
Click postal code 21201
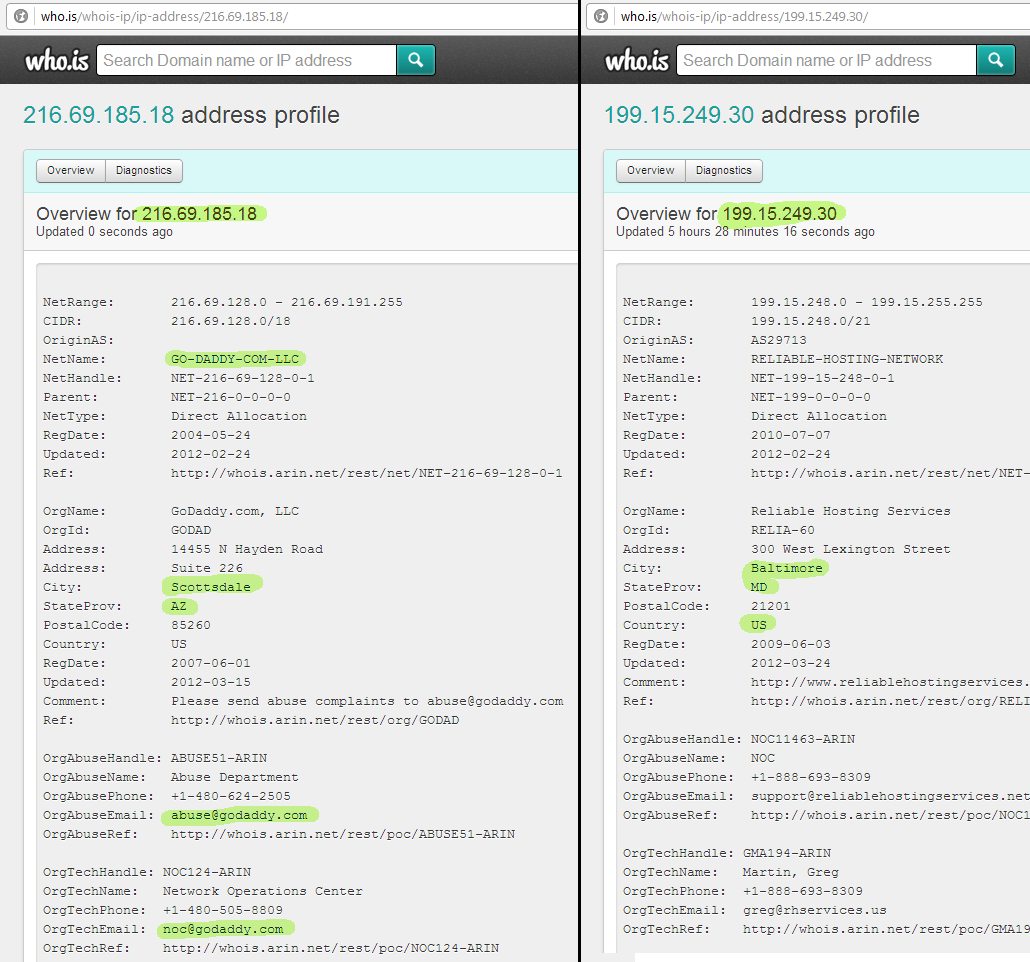[771, 606]
